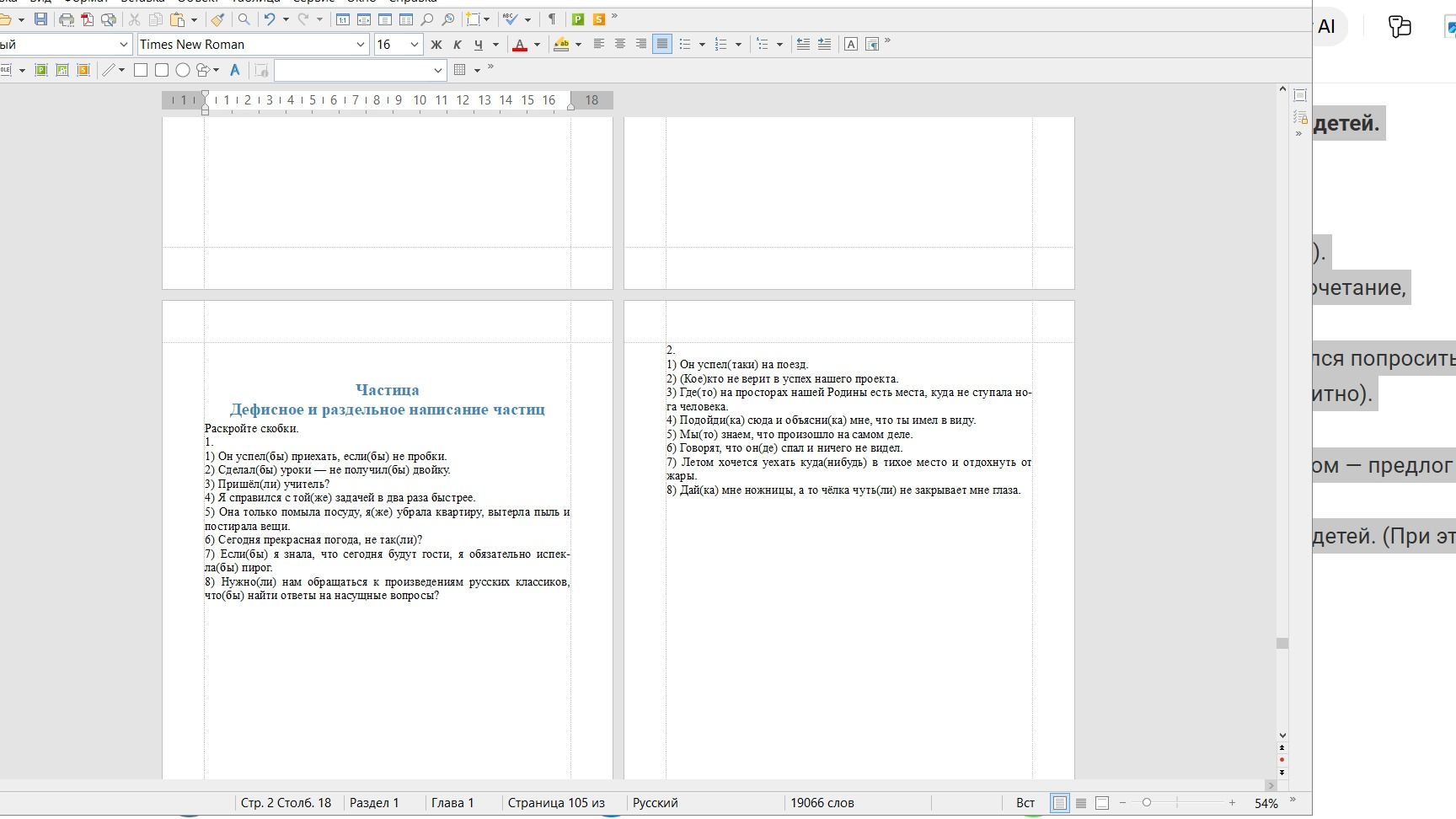This screenshot has height=819, width=1456.
Task: Open font color dropdown arrow
Action: click(x=537, y=44)
